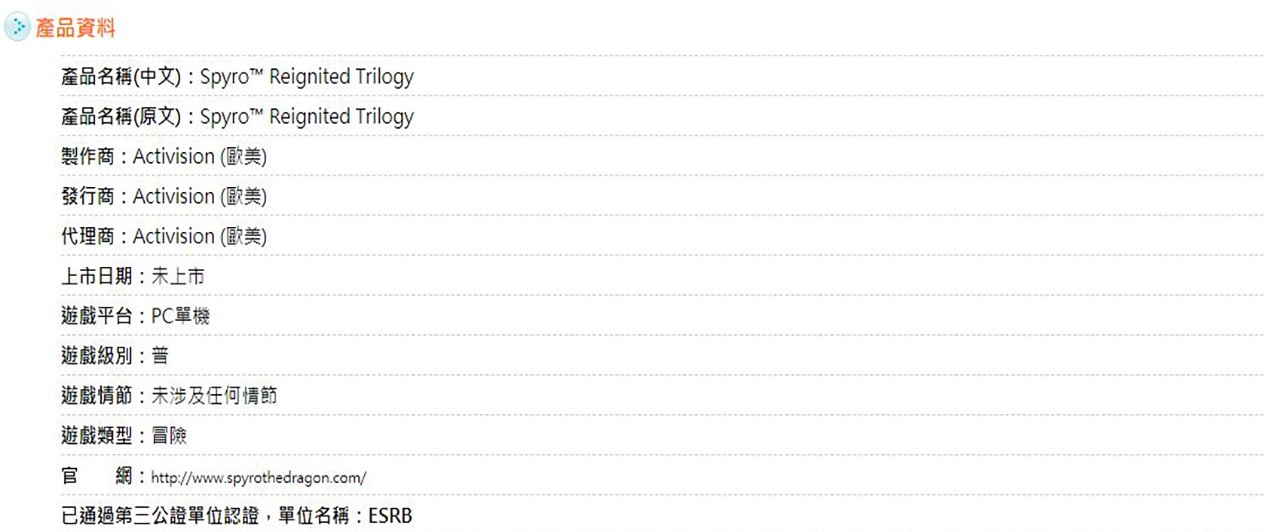Click the 未上市 release date value
Screen dimensions: 1264x532
click(178, 277)
